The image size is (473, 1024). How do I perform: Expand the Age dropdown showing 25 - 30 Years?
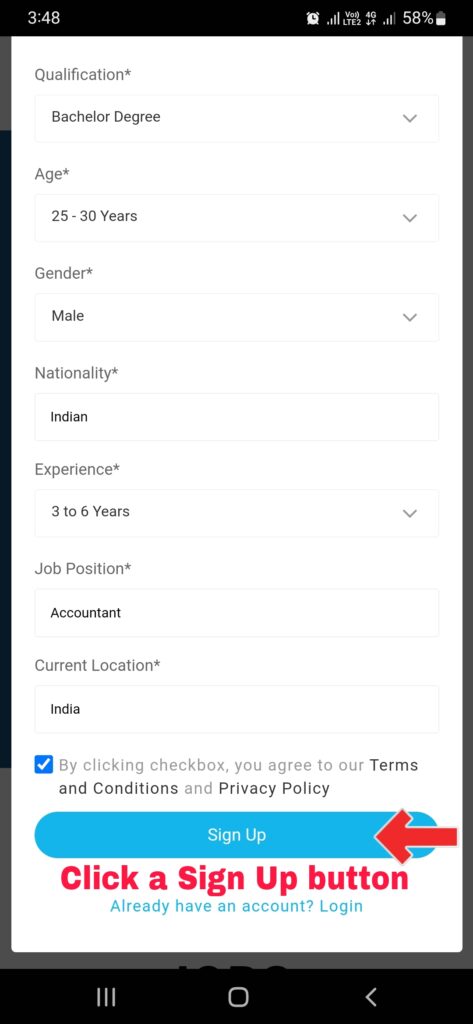point(236,217)
